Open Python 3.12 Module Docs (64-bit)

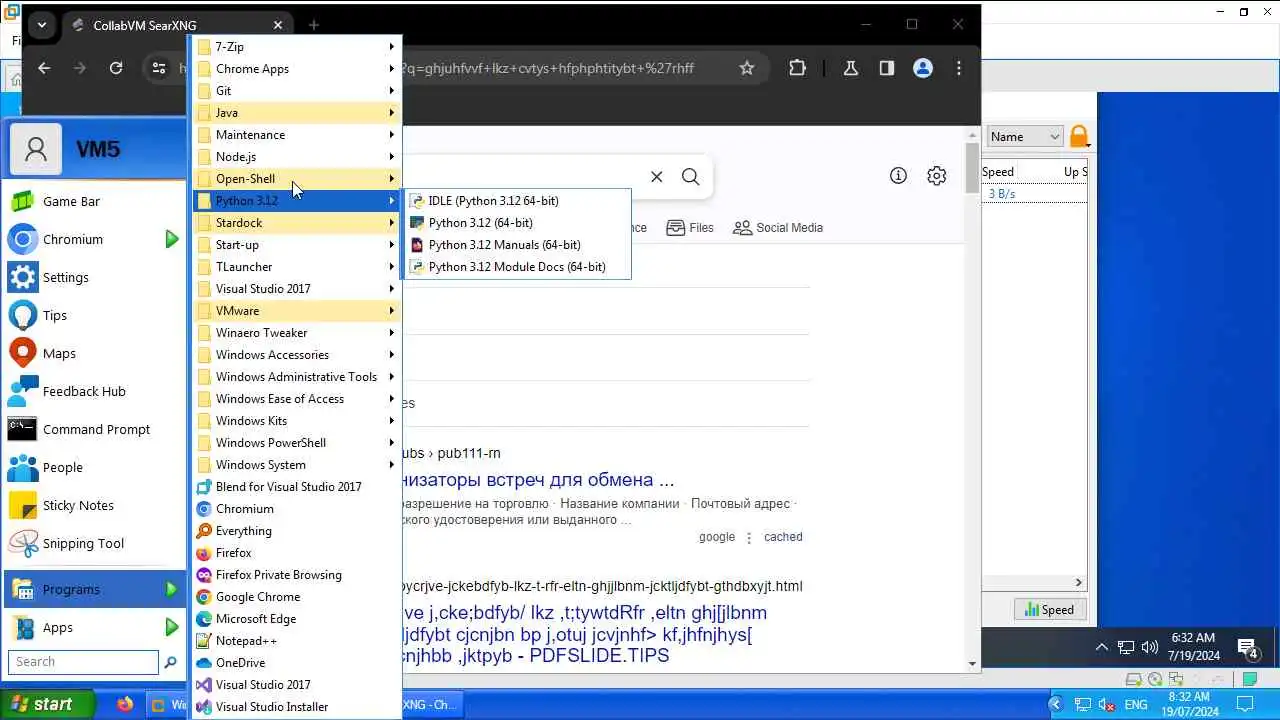(516, 267)
